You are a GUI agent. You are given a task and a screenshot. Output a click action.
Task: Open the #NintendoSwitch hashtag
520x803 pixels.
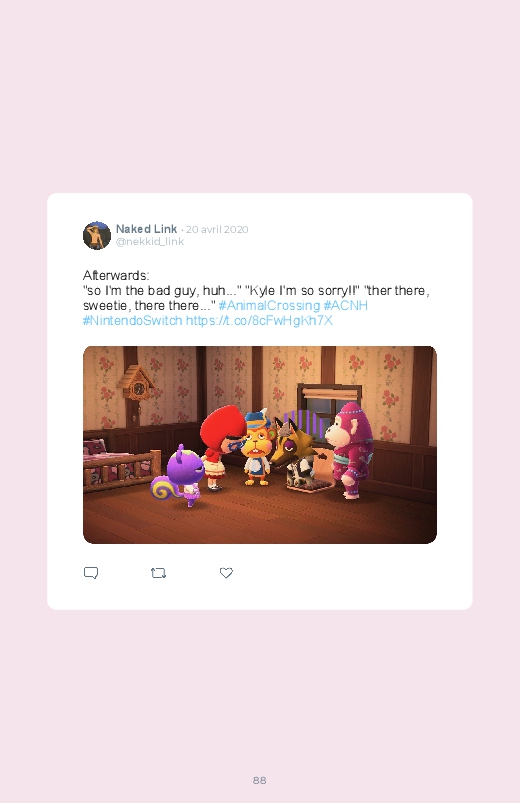(132, 321)
